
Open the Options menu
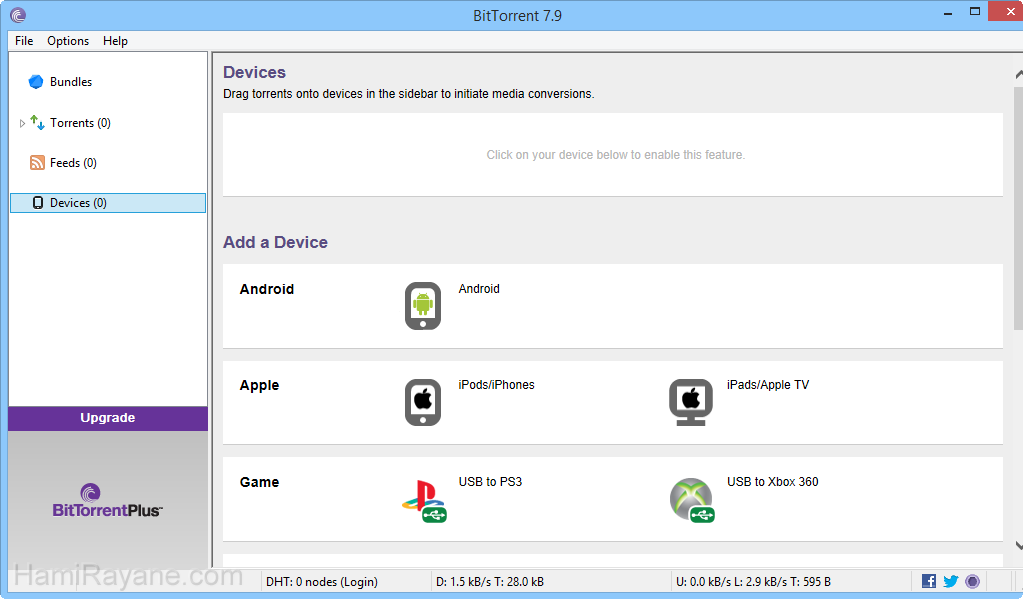coord(68,40)
